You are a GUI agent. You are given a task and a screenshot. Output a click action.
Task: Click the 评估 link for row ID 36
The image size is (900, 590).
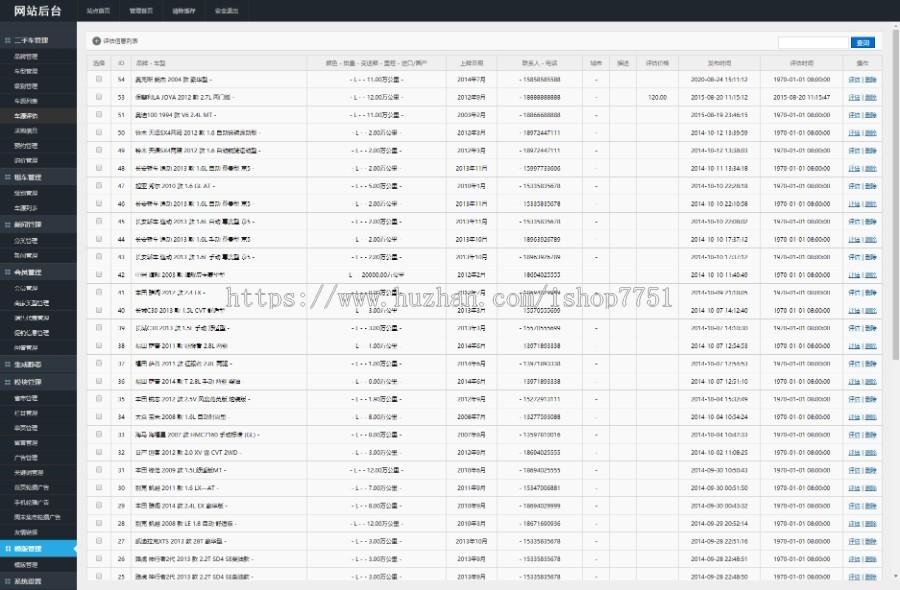854,381
